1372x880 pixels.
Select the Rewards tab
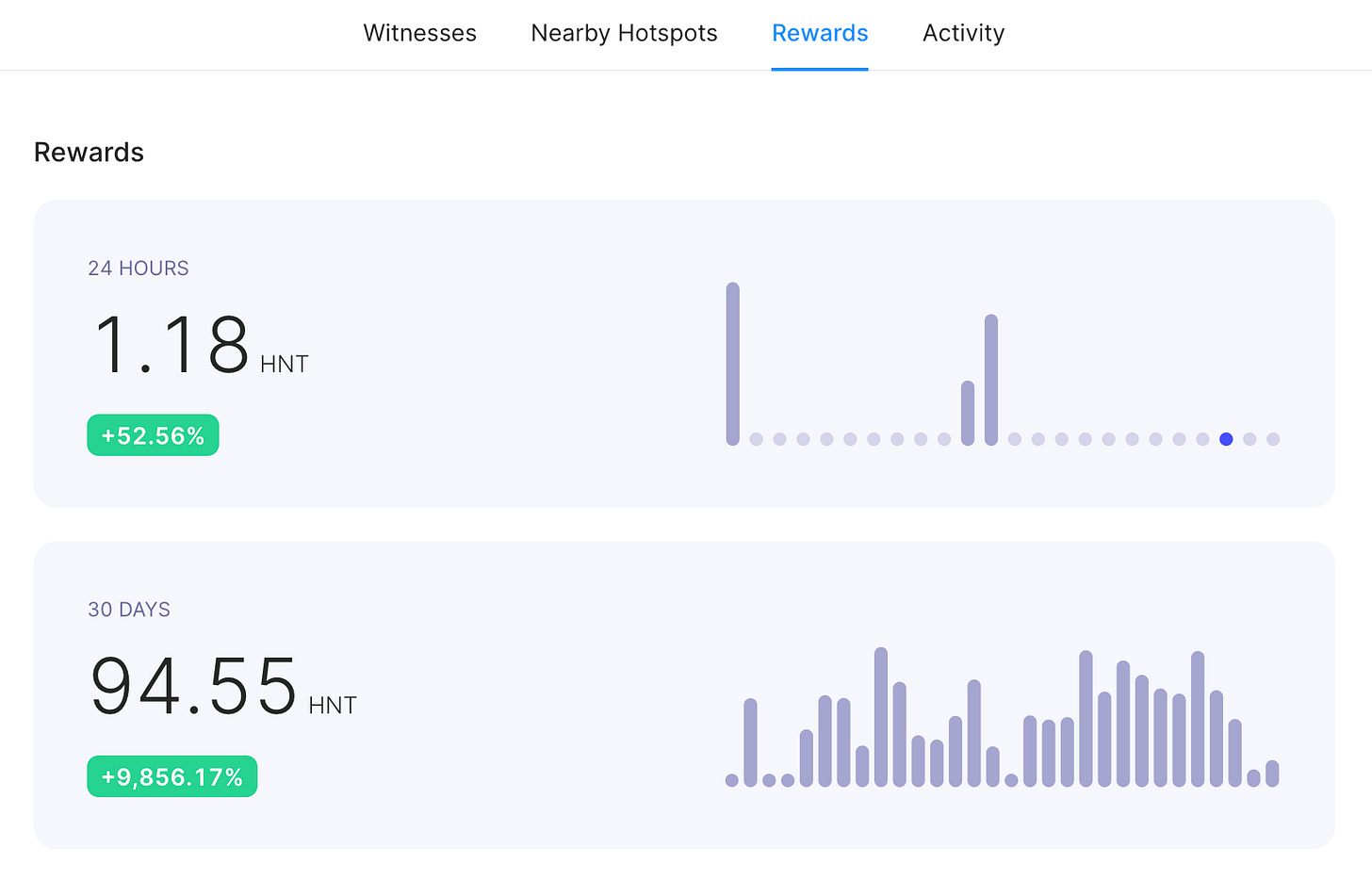click(820, 33)
